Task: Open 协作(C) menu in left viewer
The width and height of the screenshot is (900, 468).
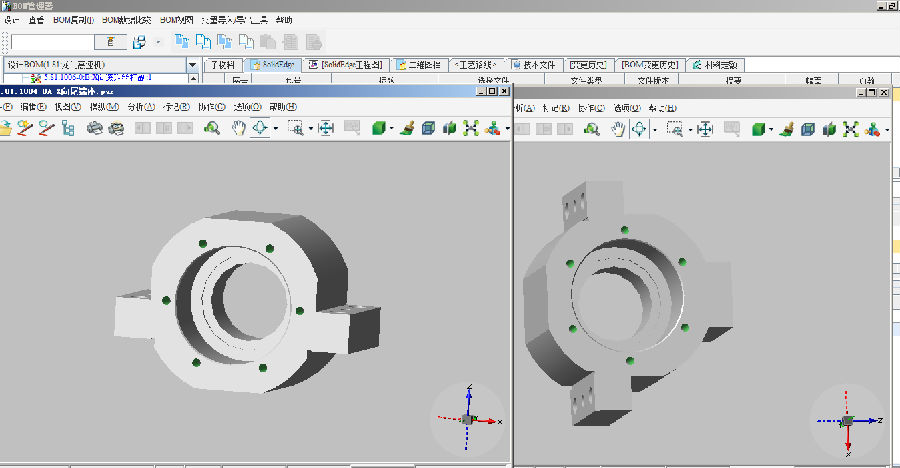Action: click(x=212, y=107)
